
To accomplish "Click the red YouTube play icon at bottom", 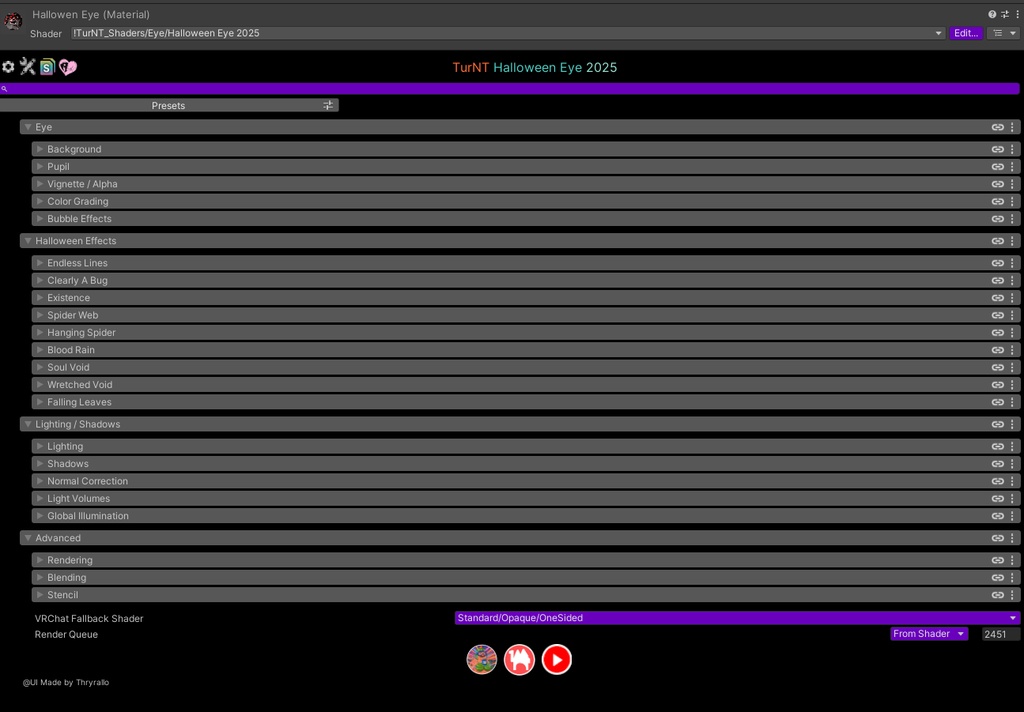I will tap(556, 660).
